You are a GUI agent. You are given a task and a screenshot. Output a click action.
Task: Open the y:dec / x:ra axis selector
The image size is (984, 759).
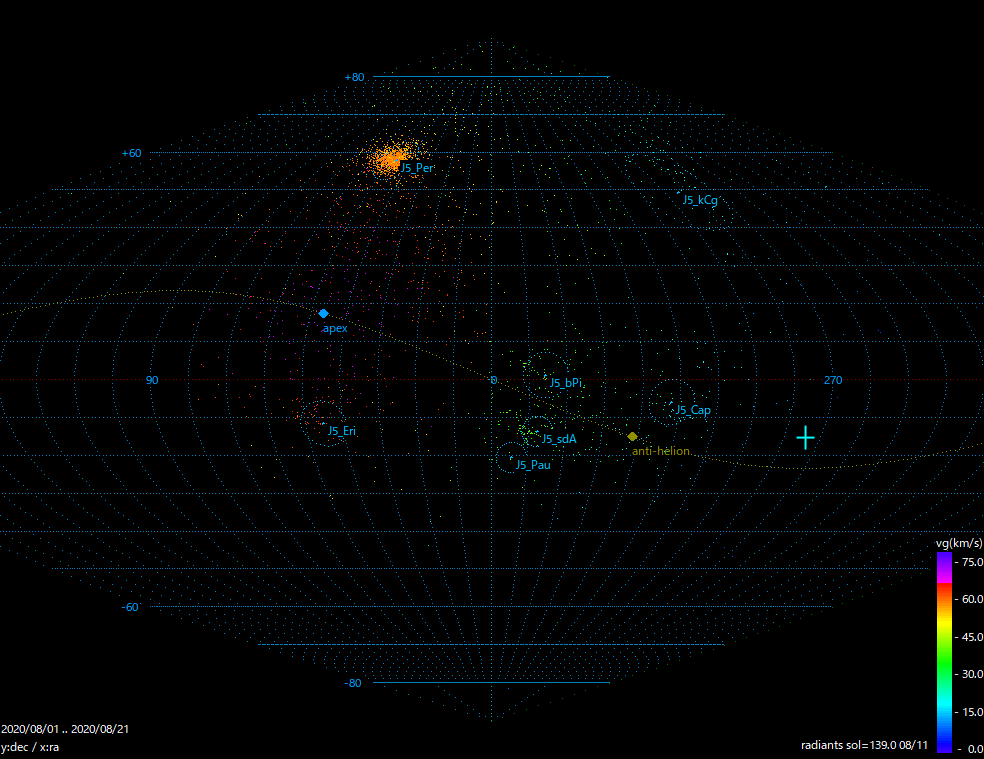pos(31,746)
